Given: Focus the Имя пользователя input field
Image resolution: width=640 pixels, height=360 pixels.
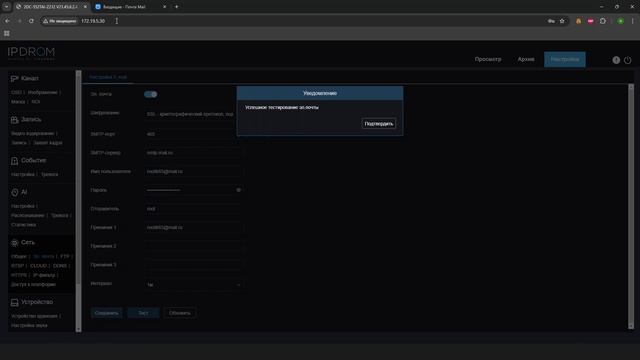Looking at the screenshot, I should tap(193, 171).
